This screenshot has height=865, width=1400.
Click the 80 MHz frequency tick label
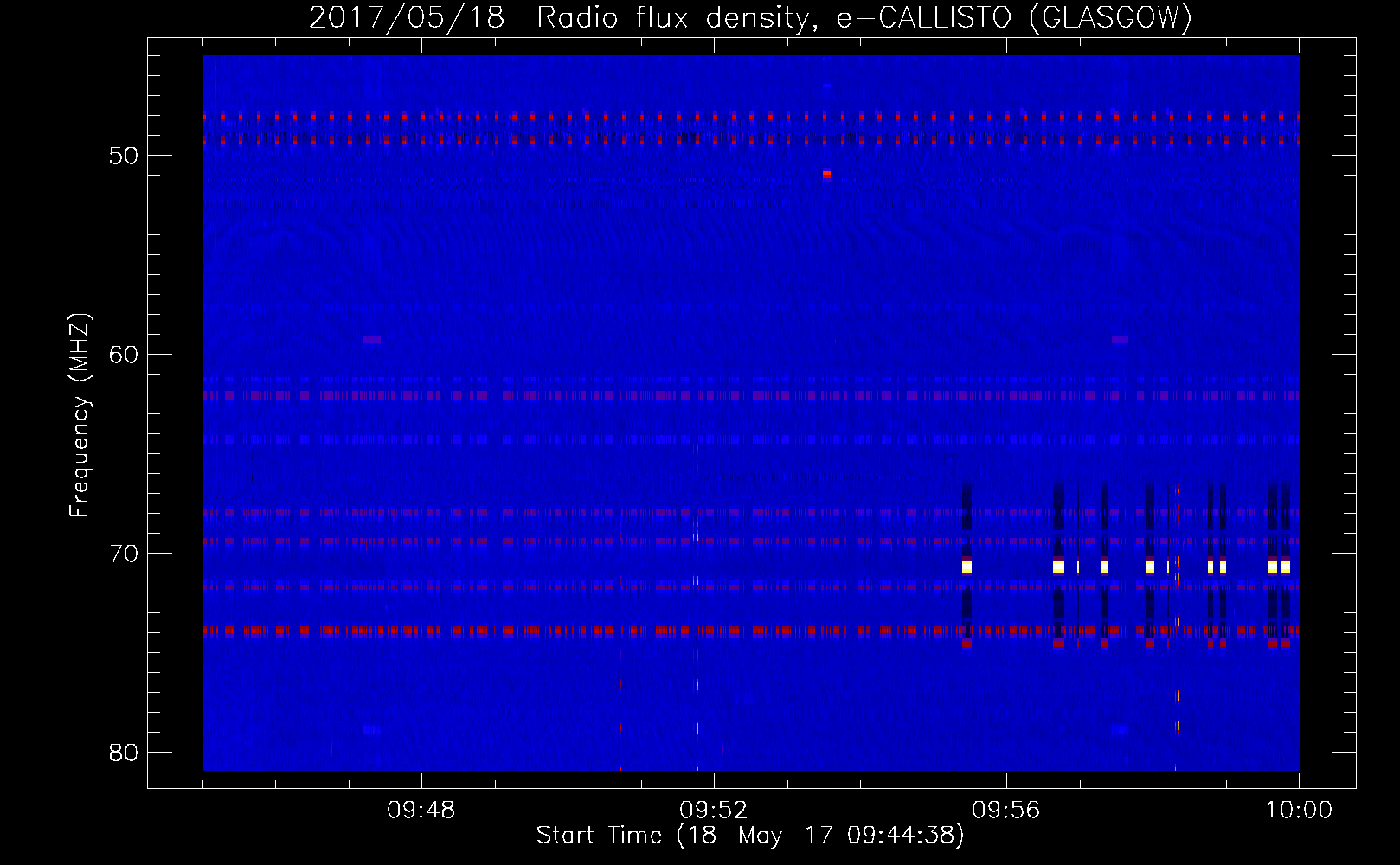pos(124,753)
